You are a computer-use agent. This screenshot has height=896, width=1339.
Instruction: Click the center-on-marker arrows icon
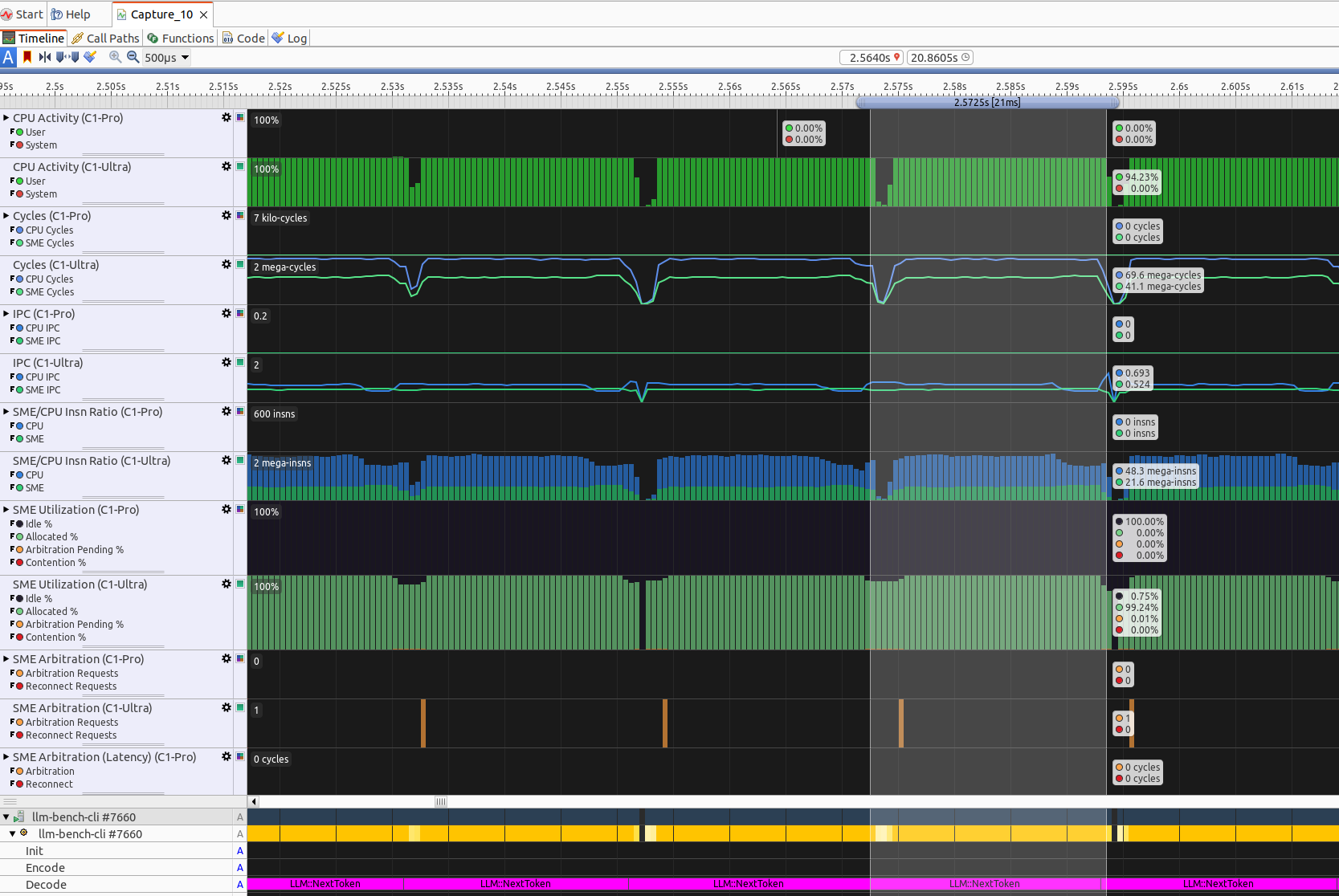coord(45,57)
